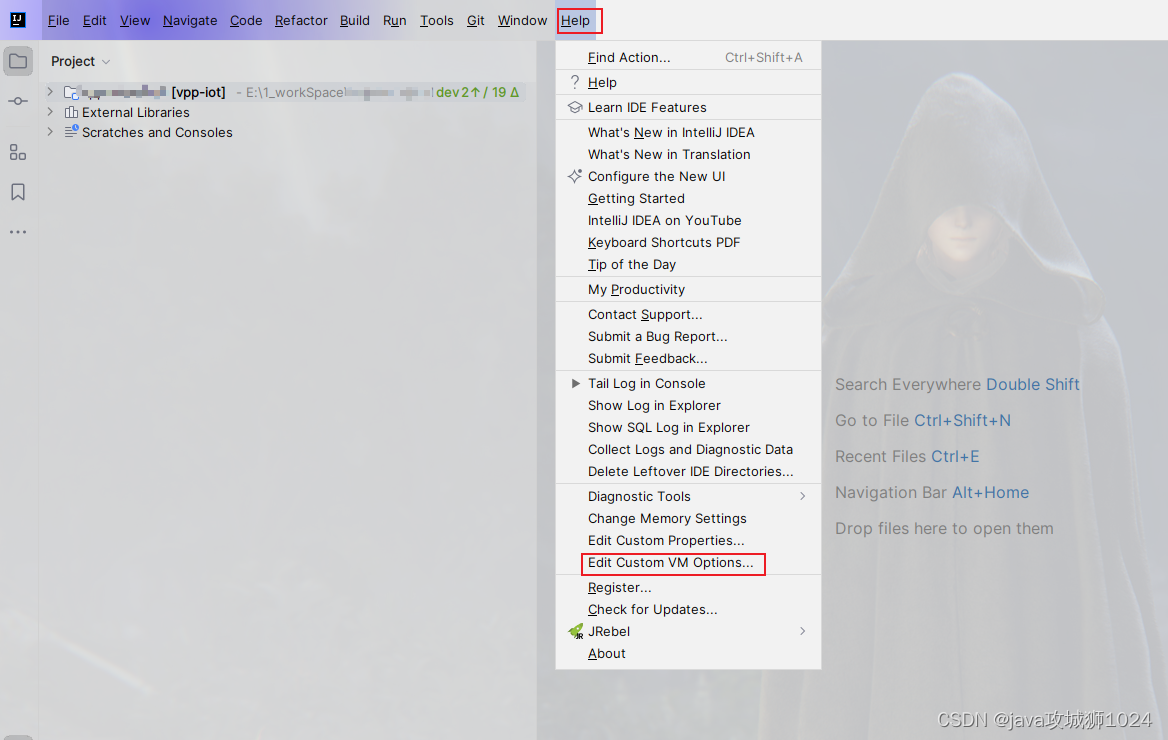Click Tail Log in Console arrow

click(x=575, y=383)
